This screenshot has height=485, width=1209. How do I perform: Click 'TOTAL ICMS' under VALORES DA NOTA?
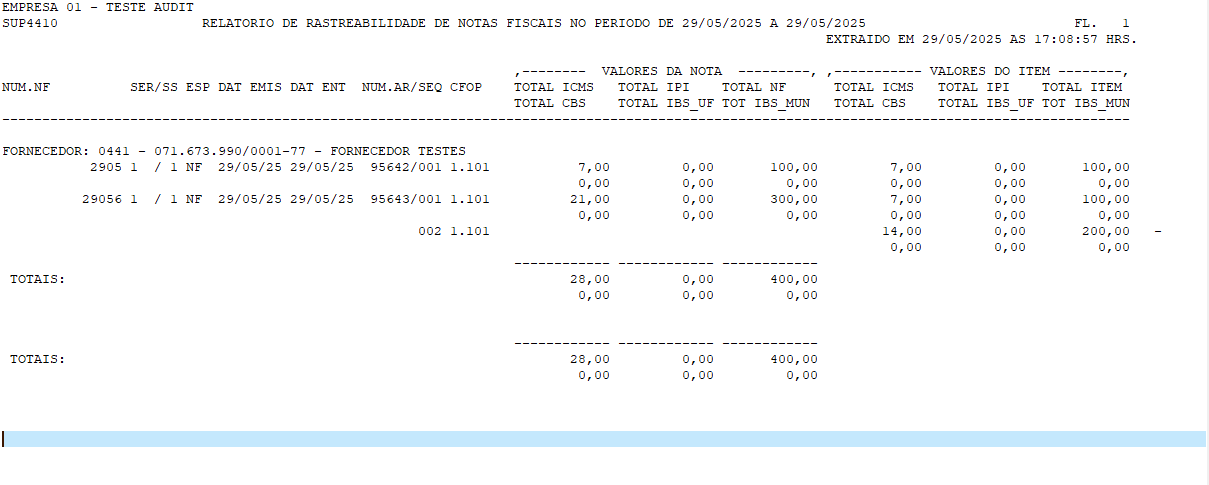coord(554,88)
